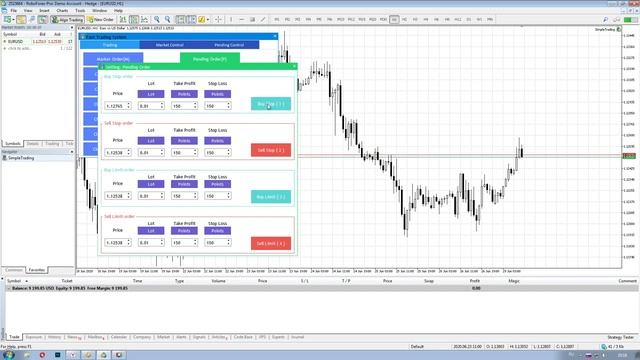Click the Sell Stop price stepper arrows
640x360 pixels.
click(x=129, y=152)
